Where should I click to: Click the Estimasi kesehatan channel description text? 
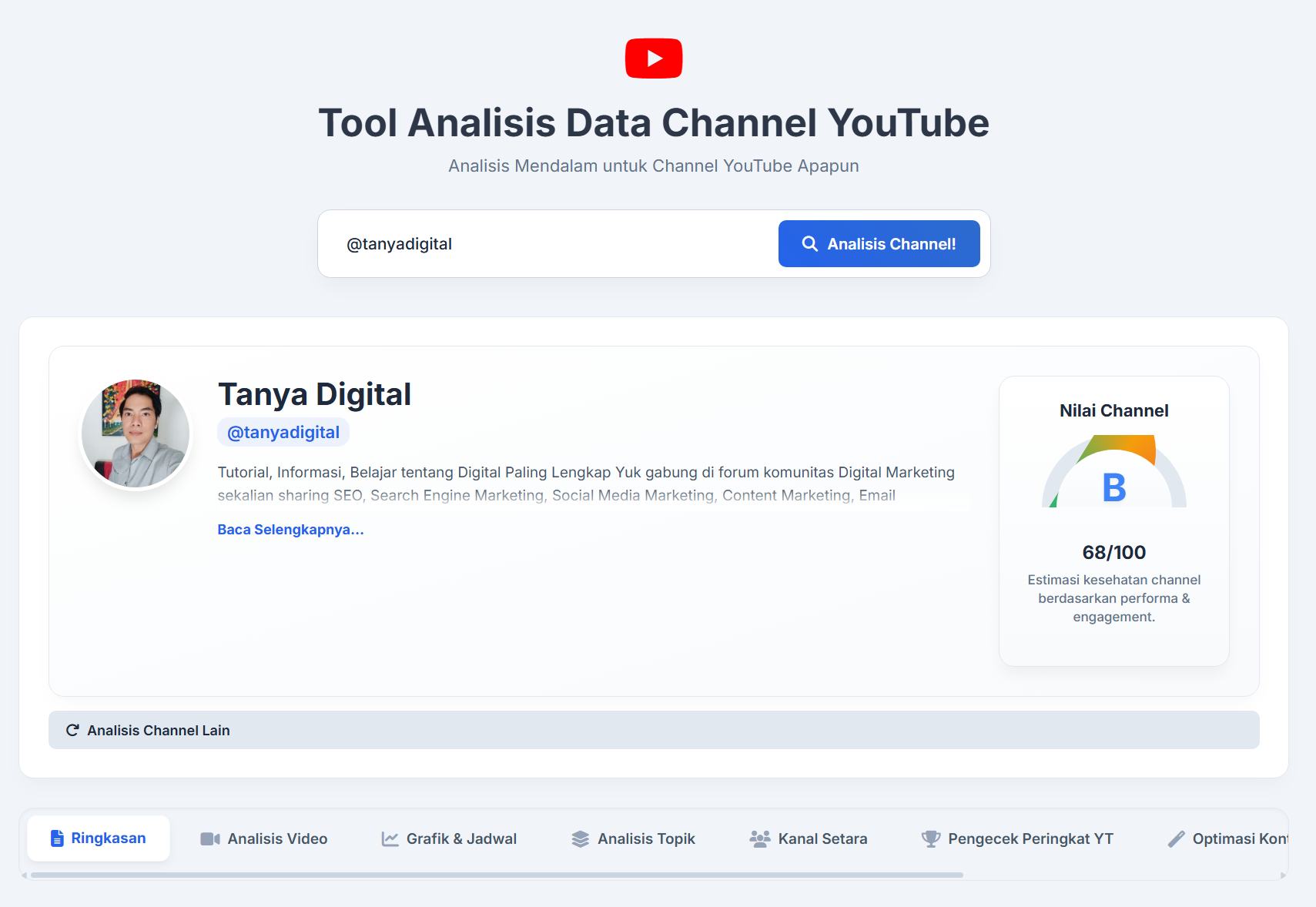(1114, 598)
